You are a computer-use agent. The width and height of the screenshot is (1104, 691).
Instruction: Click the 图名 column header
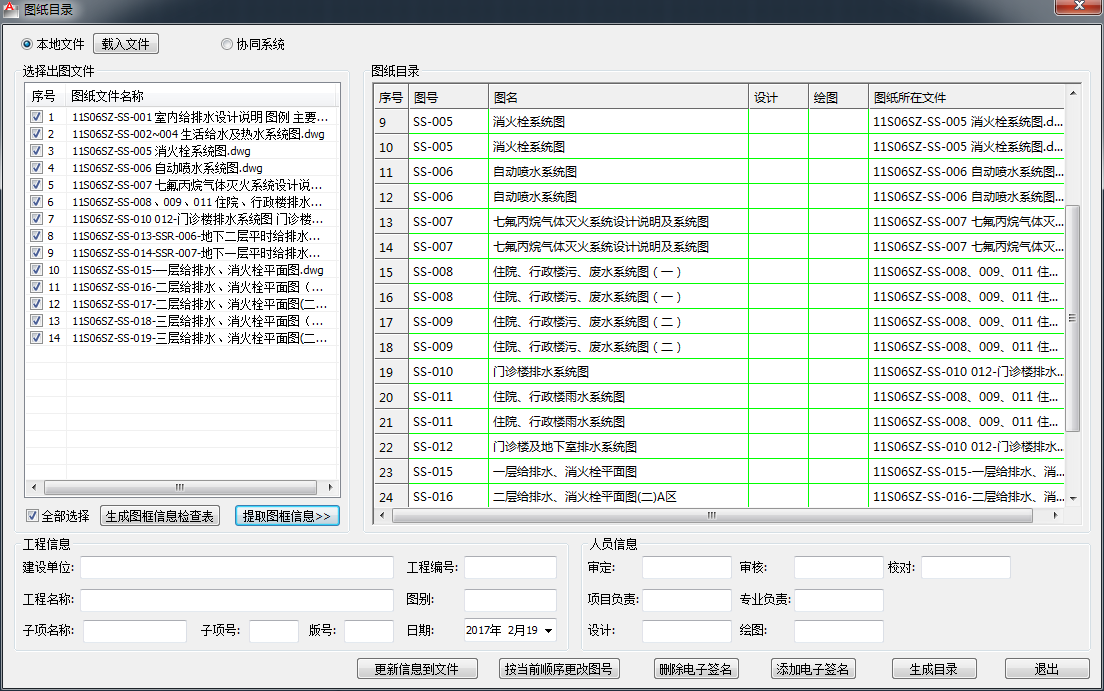coord(618,98)
